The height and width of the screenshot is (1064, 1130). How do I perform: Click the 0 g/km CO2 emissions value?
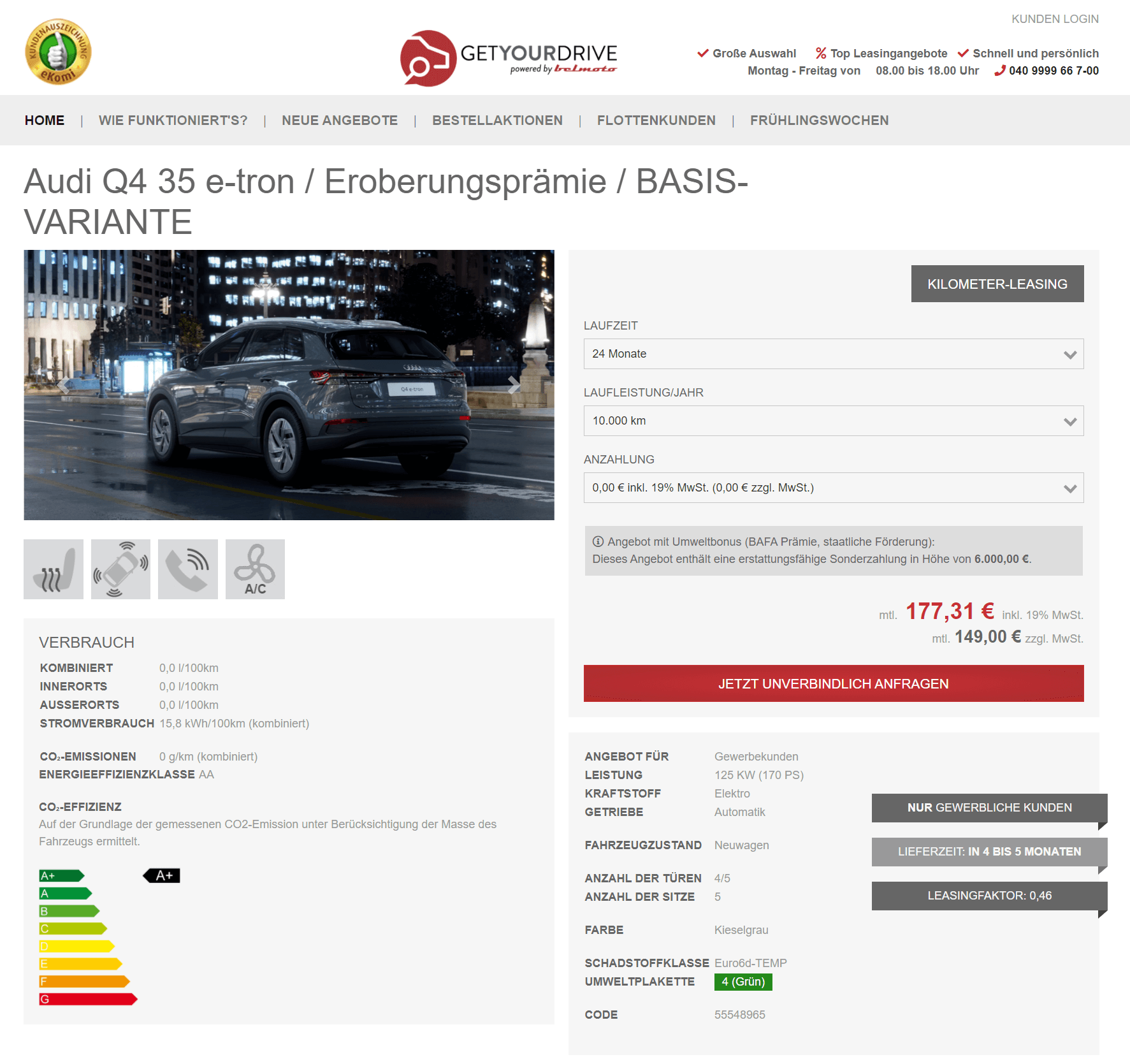[208, 757]
